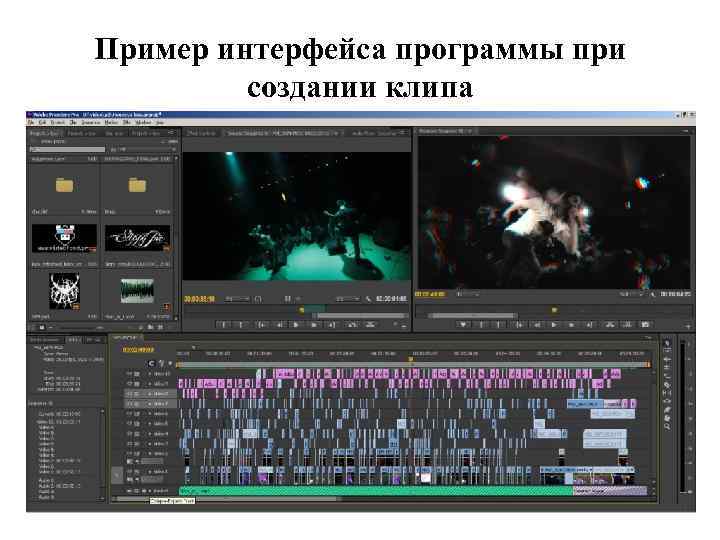Select the Slide tool
The width and height of the screenshot is (720, 540).
(667, 401)
